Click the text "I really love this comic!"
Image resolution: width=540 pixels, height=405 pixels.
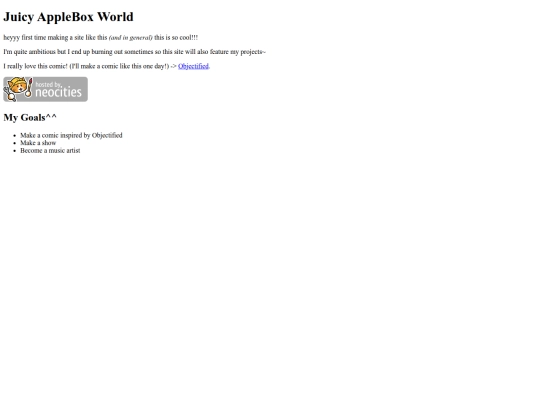coord(35,66)
